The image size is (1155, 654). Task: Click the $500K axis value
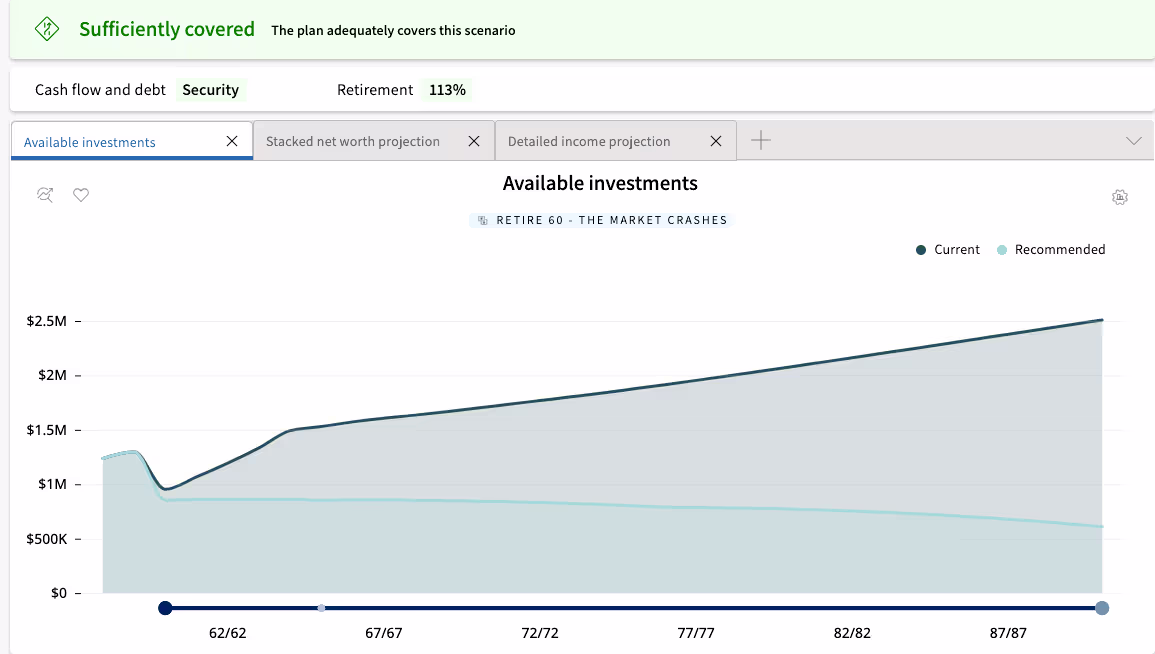coord(46,539)
